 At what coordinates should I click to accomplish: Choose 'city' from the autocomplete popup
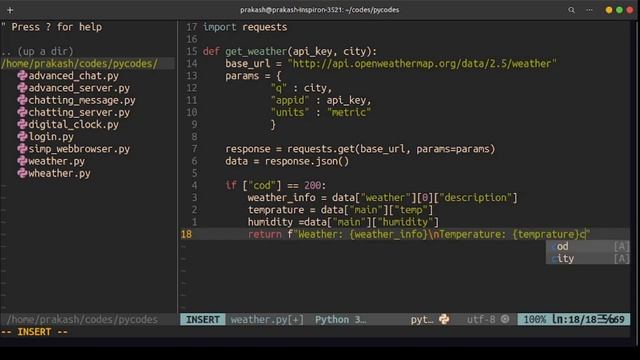tap(588, 258)
